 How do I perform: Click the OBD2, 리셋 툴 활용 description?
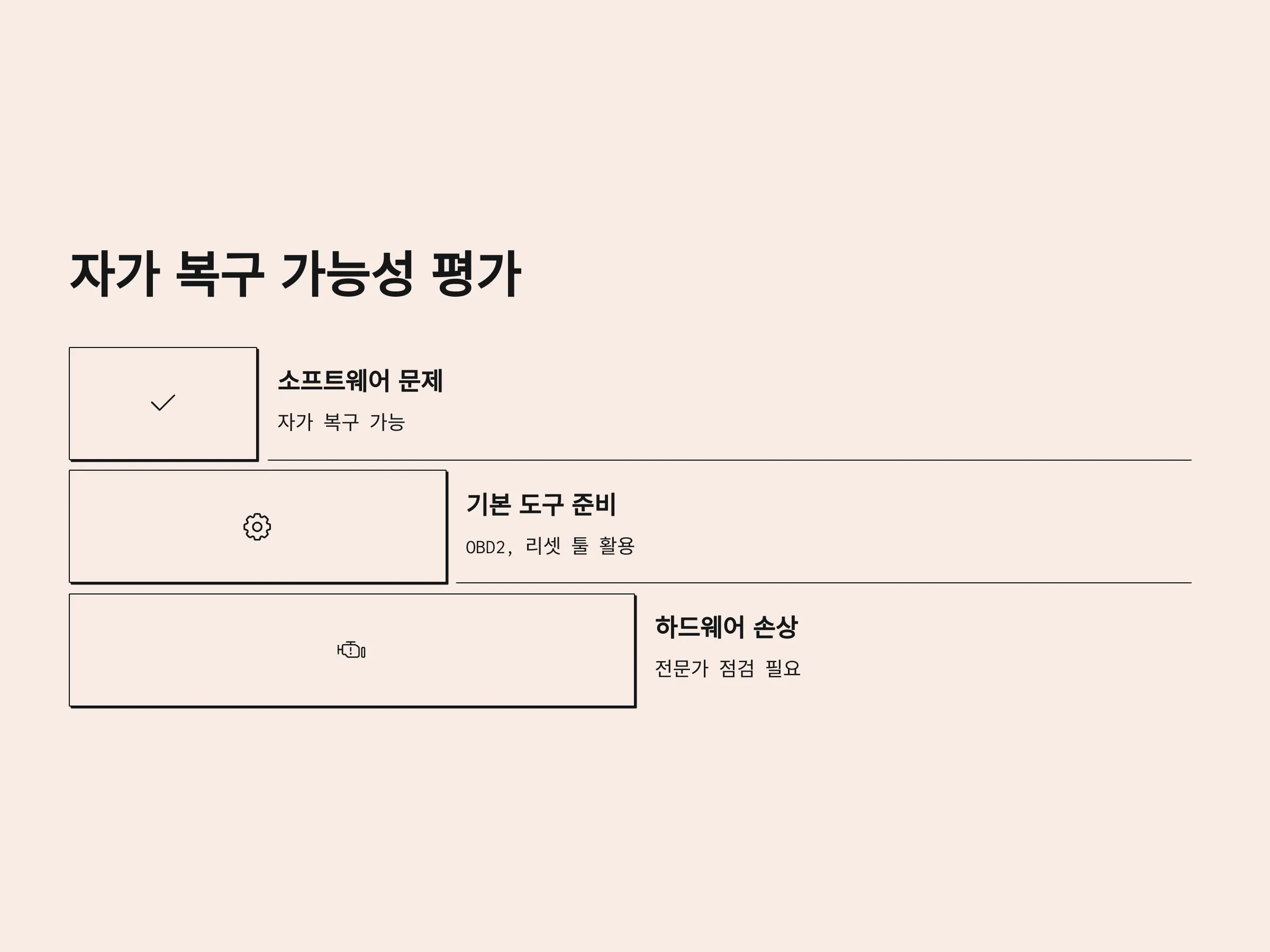(550, 546)
